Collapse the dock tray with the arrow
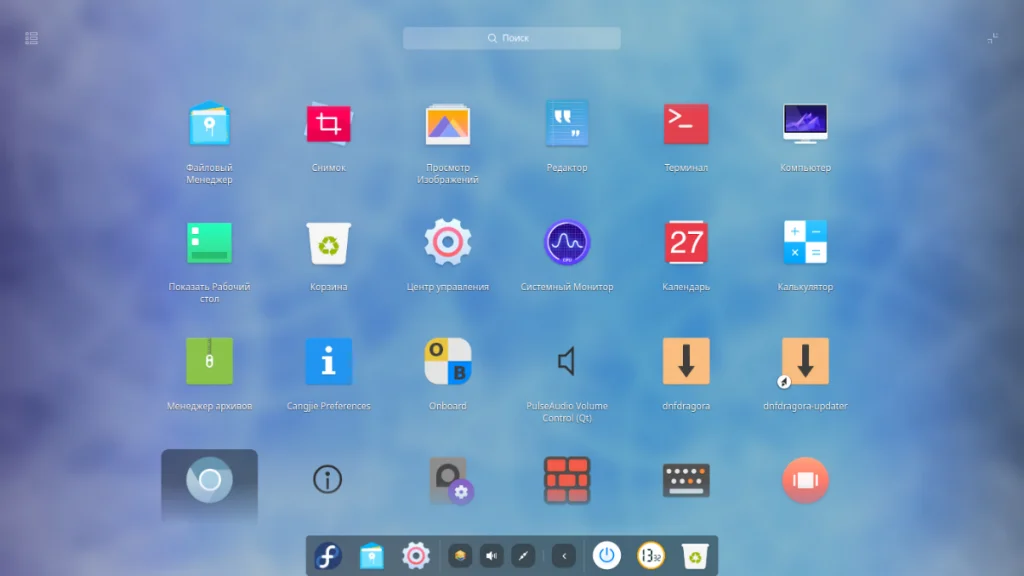1024x576 pixels. click(x=564, y=556)
